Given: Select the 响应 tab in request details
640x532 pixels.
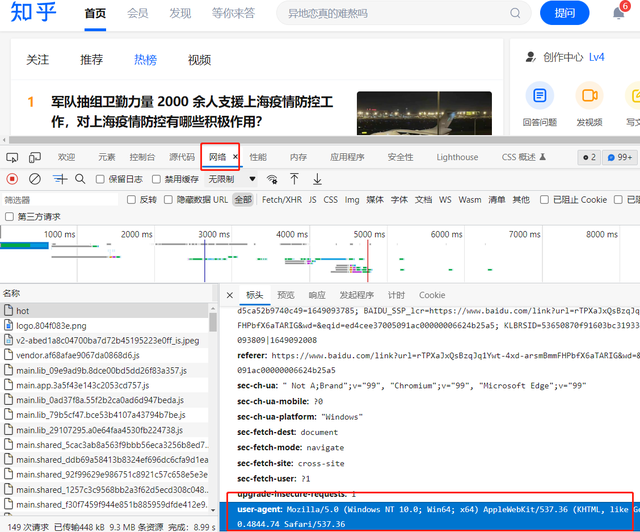Looking at the screenshot, I should pos(317,295).
